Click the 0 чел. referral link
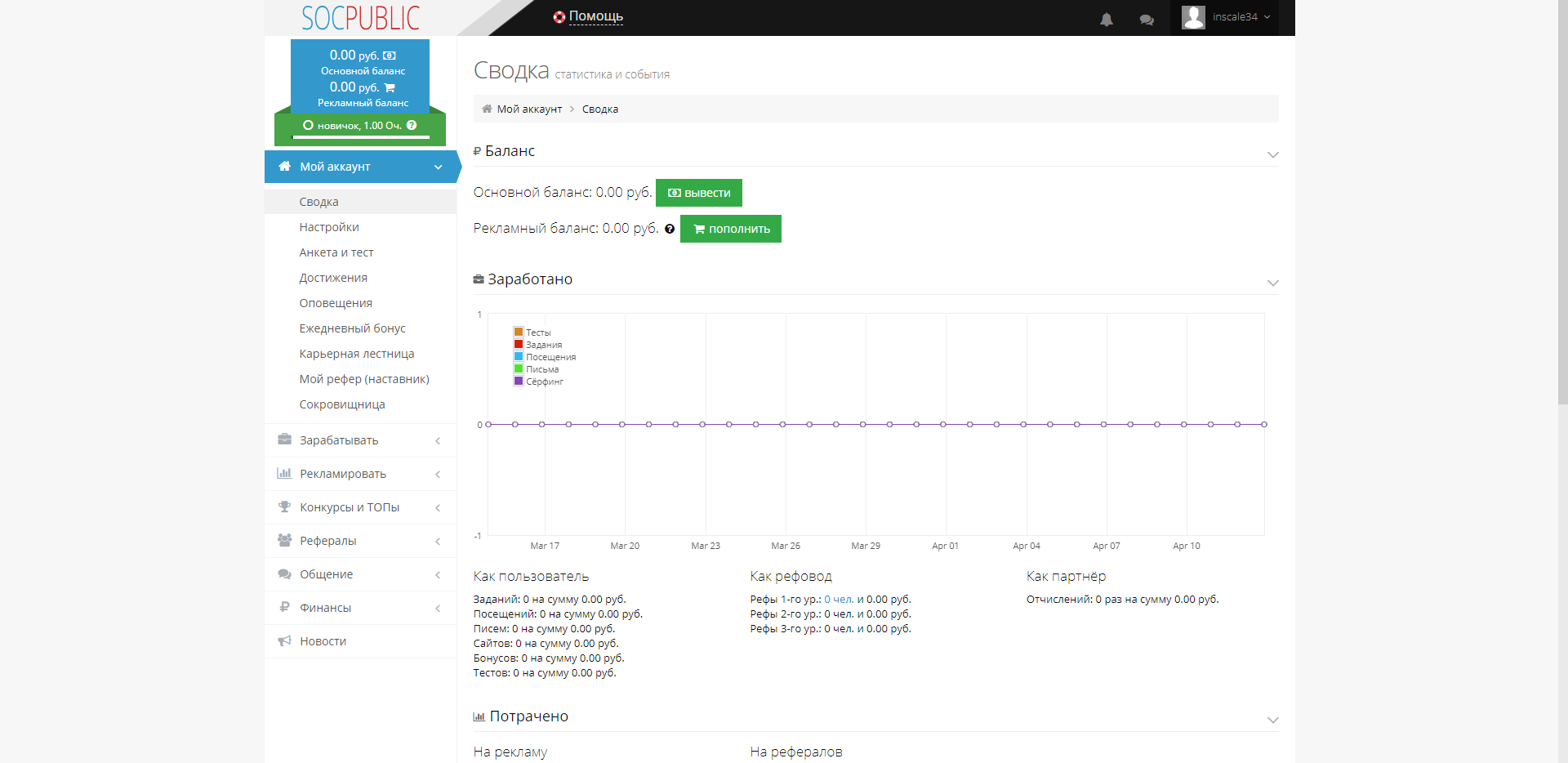 tap(839, 599)
